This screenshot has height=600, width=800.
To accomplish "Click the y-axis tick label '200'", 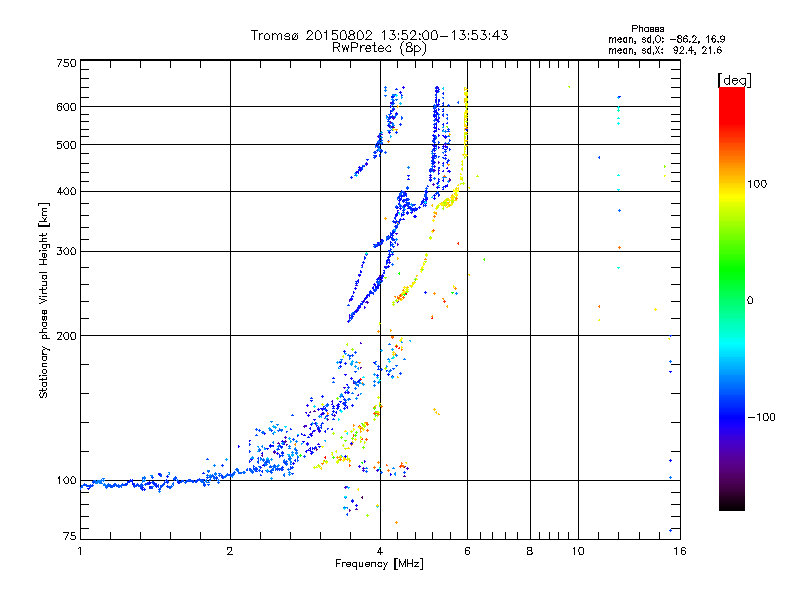I will [x=66, y=336].
